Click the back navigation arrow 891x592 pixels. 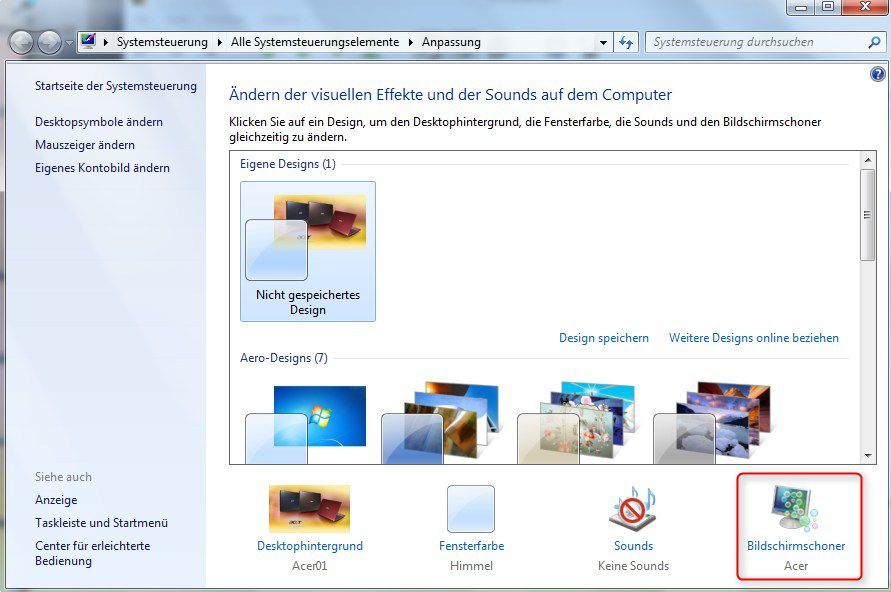coord(20,42)
